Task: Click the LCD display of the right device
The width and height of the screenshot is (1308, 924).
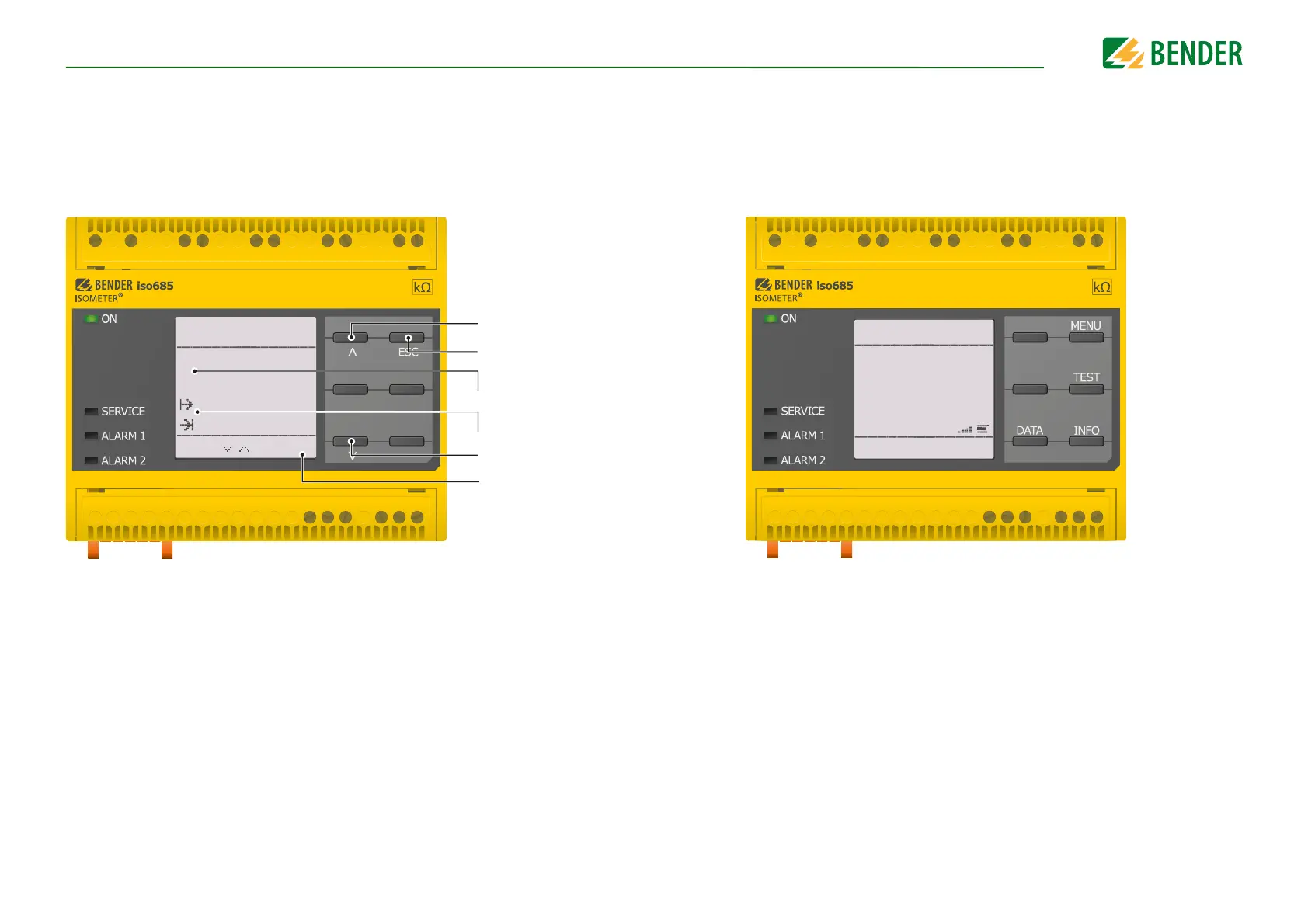Action: click(x=924, y=389)
